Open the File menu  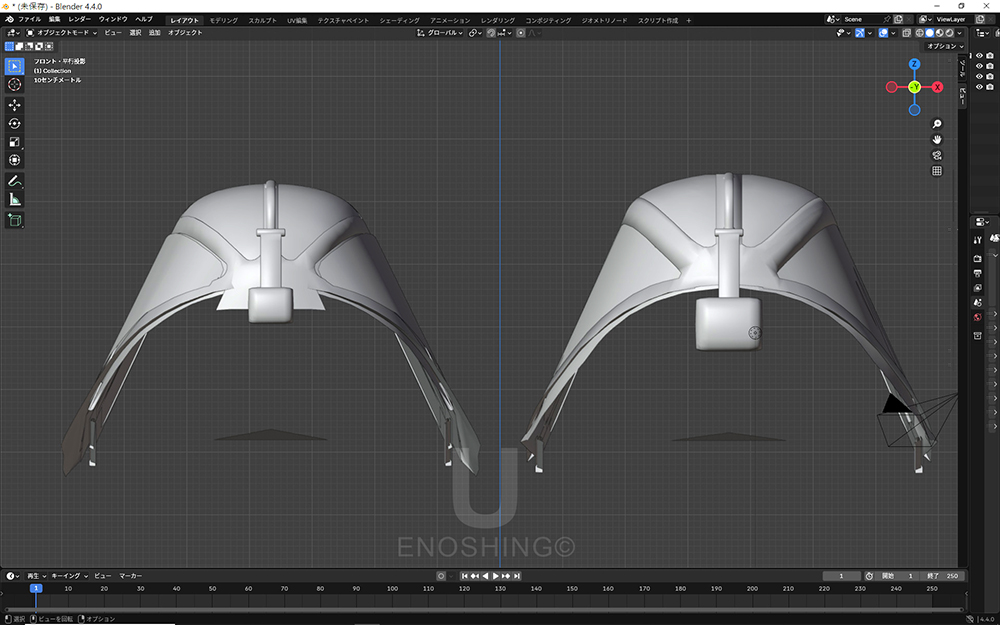(x=30, y=20)
